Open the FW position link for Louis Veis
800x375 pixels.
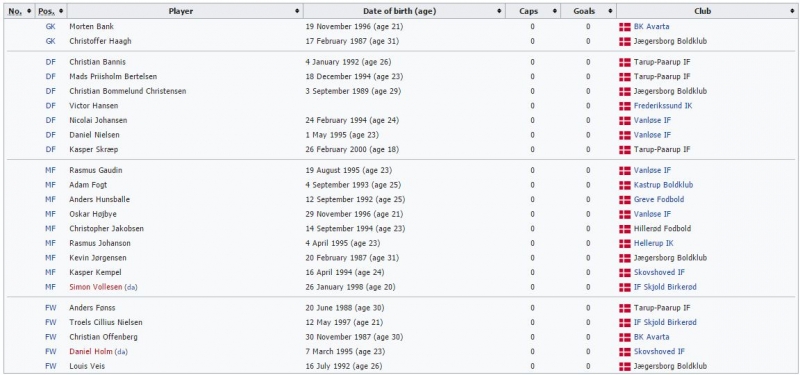51,366
